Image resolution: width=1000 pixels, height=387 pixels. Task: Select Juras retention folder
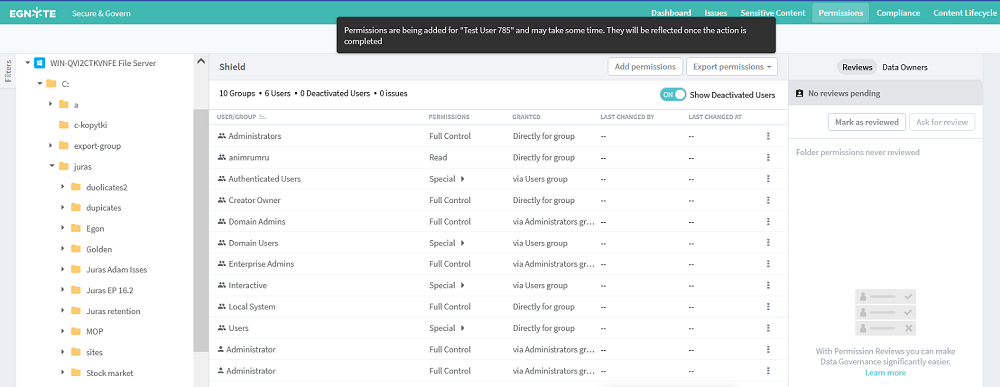click(113, 311)
